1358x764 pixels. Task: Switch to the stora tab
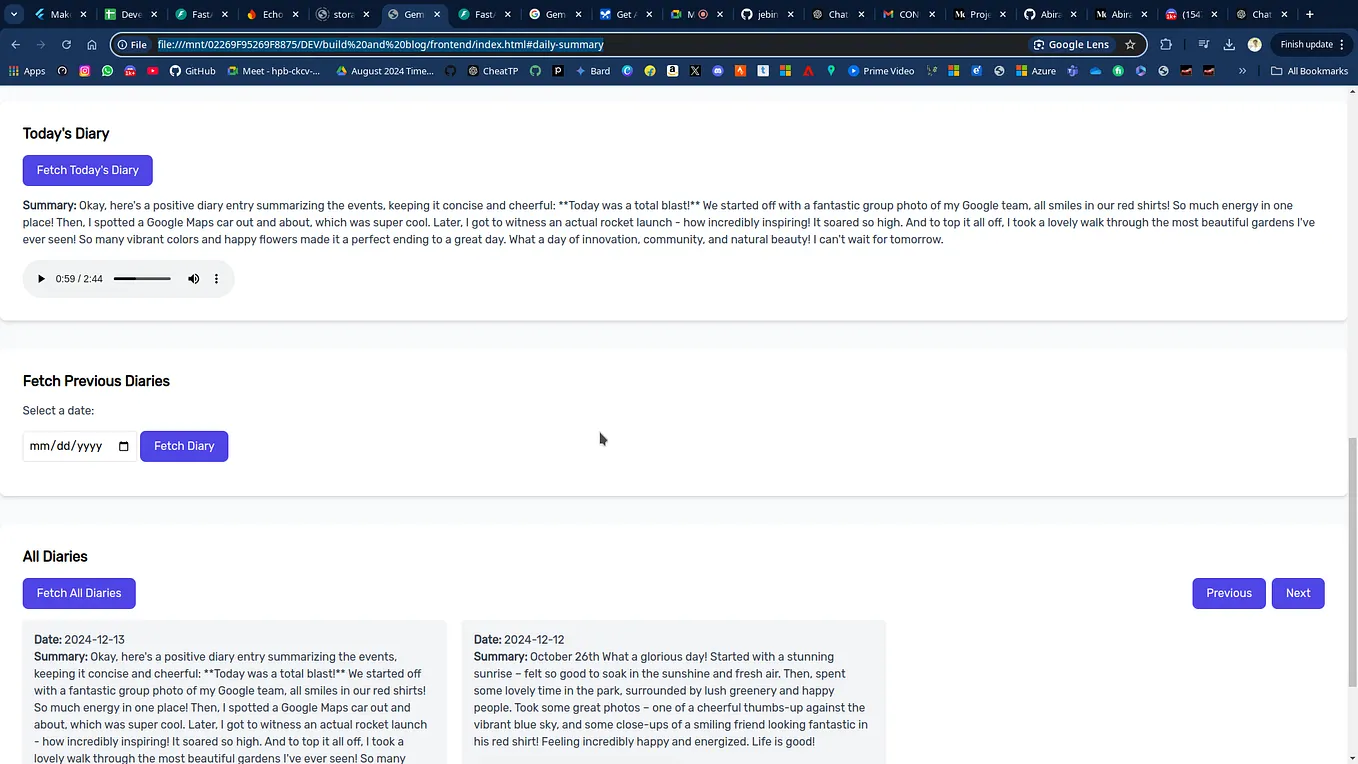click(x=343, y=15)
